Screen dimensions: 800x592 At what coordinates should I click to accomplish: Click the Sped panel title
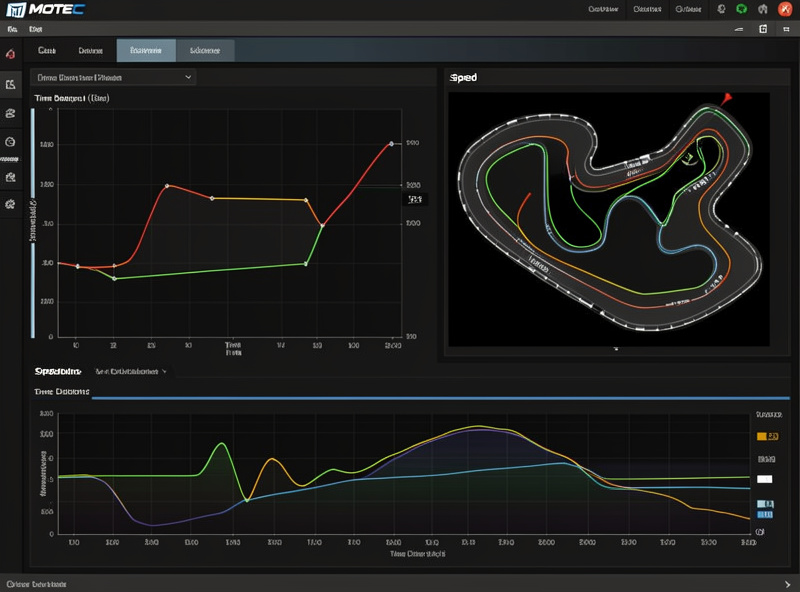point(463,78)
